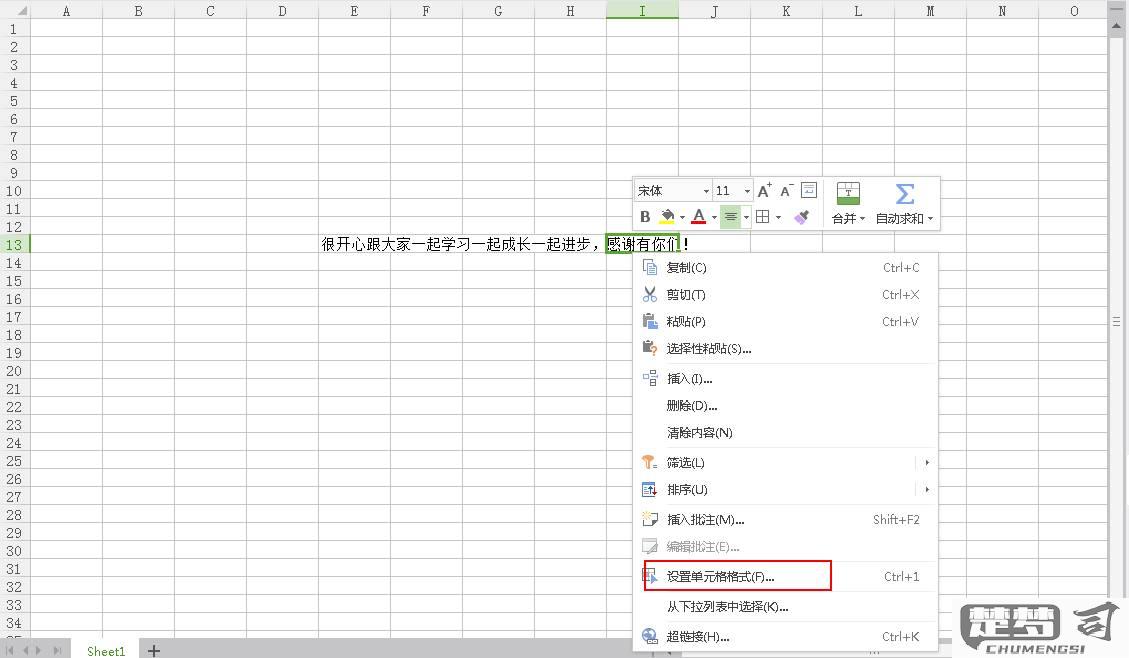1129x658 pixels.
Task: Select column I header
Action: coord(642,10)
